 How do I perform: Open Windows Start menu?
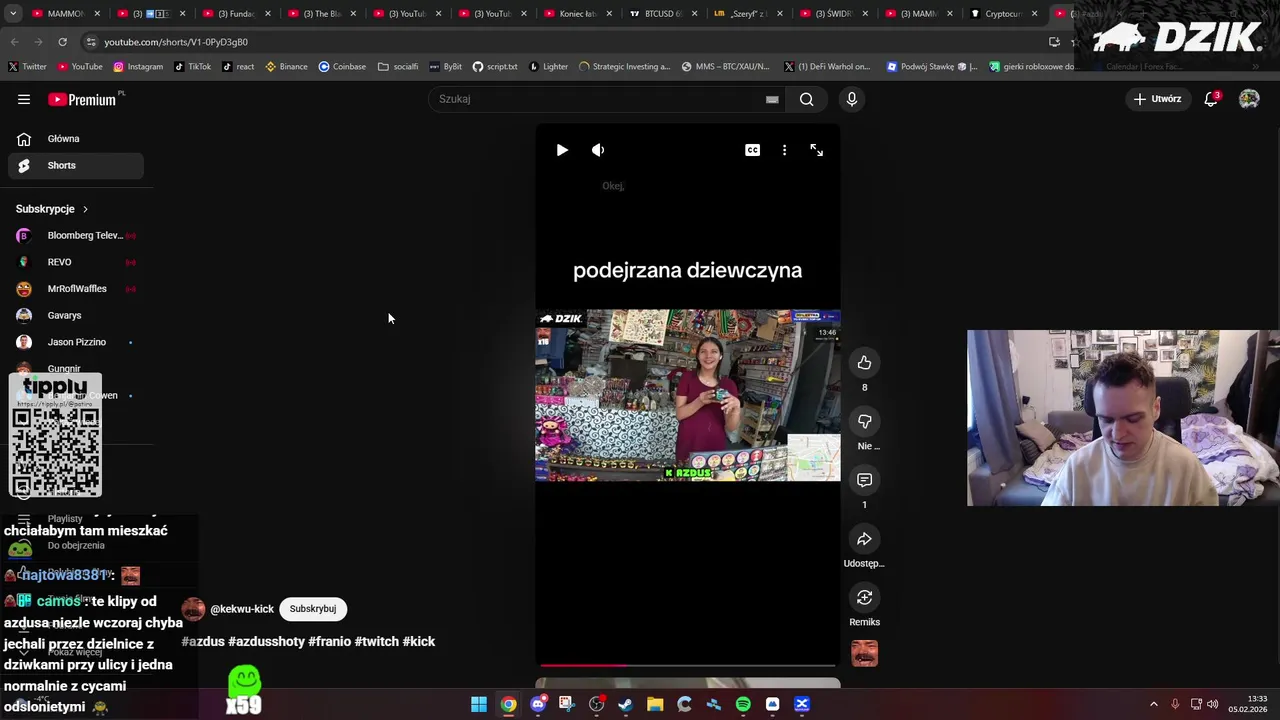(479, 705)
